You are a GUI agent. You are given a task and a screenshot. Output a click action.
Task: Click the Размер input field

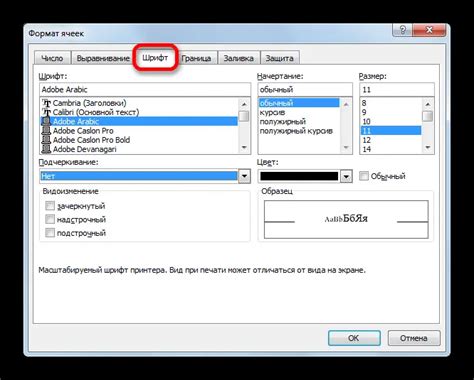(x=397, y=89)
